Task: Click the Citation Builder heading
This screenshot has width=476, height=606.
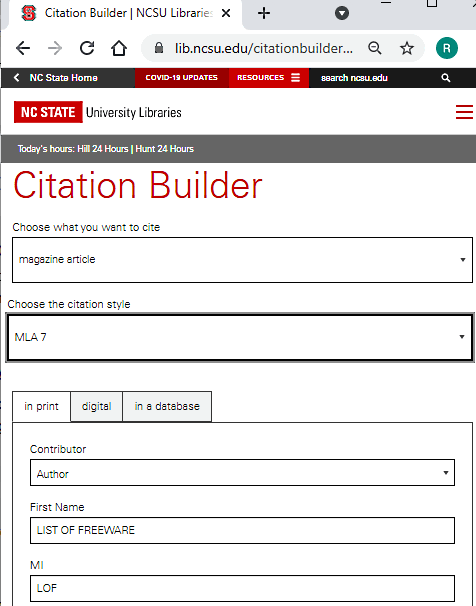Action: (x=138, y=186)
